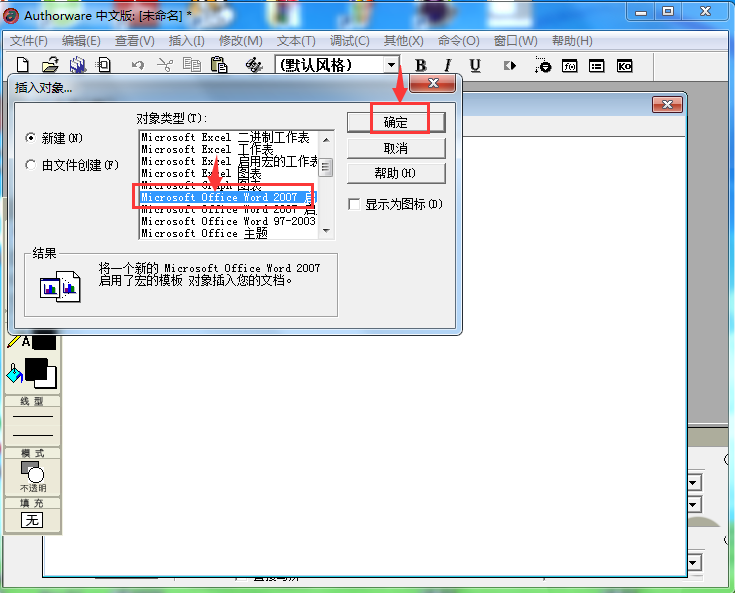Click the line style (线型) panel header
This screenshot has height=593, width=735.
coord(32,401)
